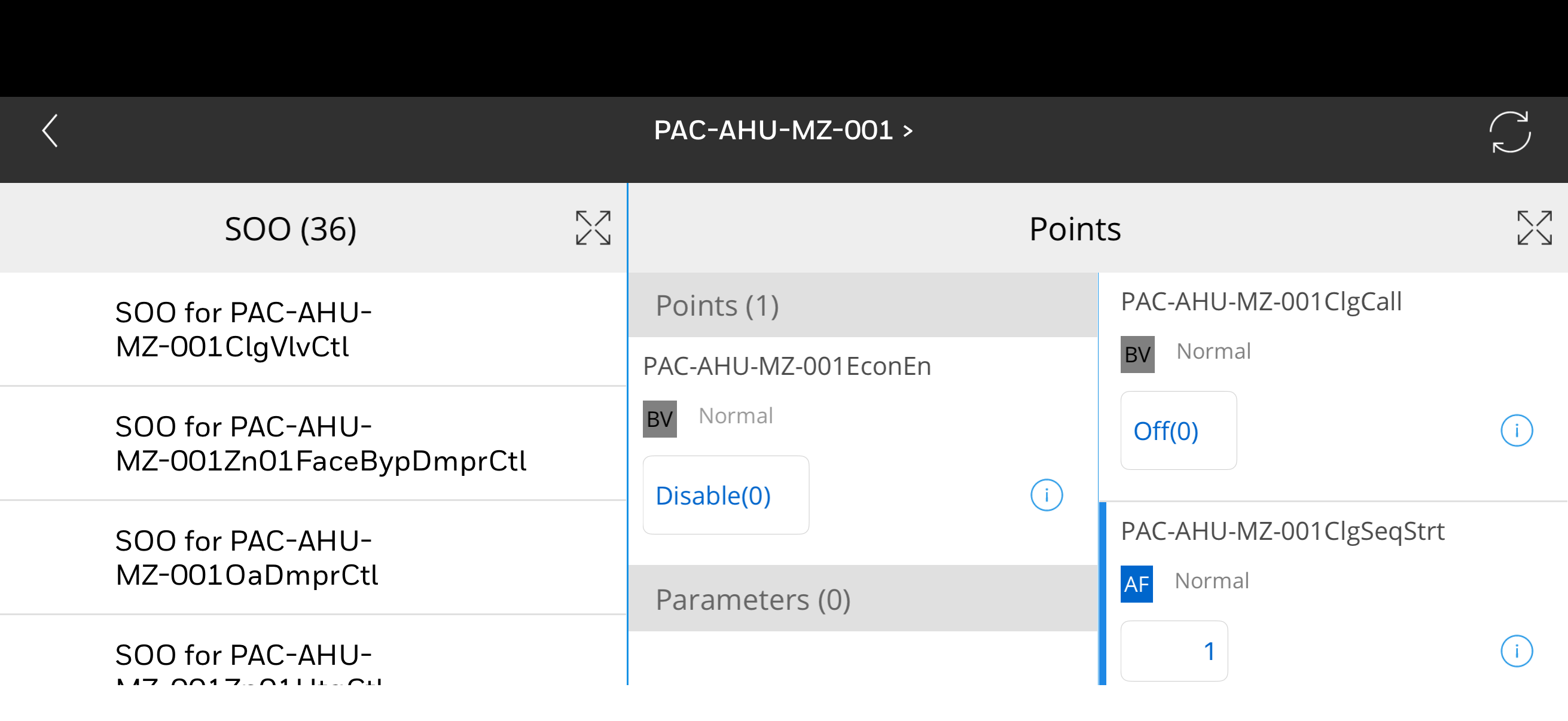Click Normal status of ClgCall point

click(1213, 351)
